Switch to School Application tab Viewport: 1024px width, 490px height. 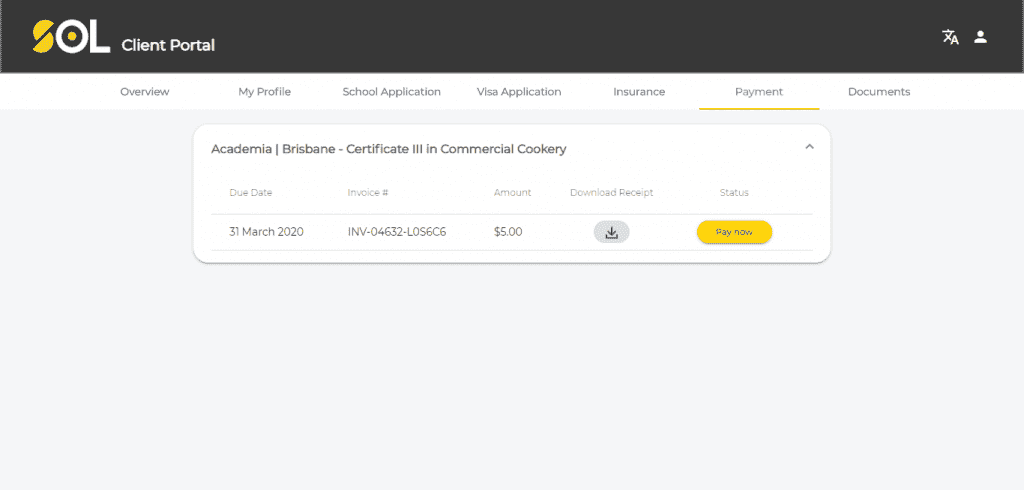391,91
